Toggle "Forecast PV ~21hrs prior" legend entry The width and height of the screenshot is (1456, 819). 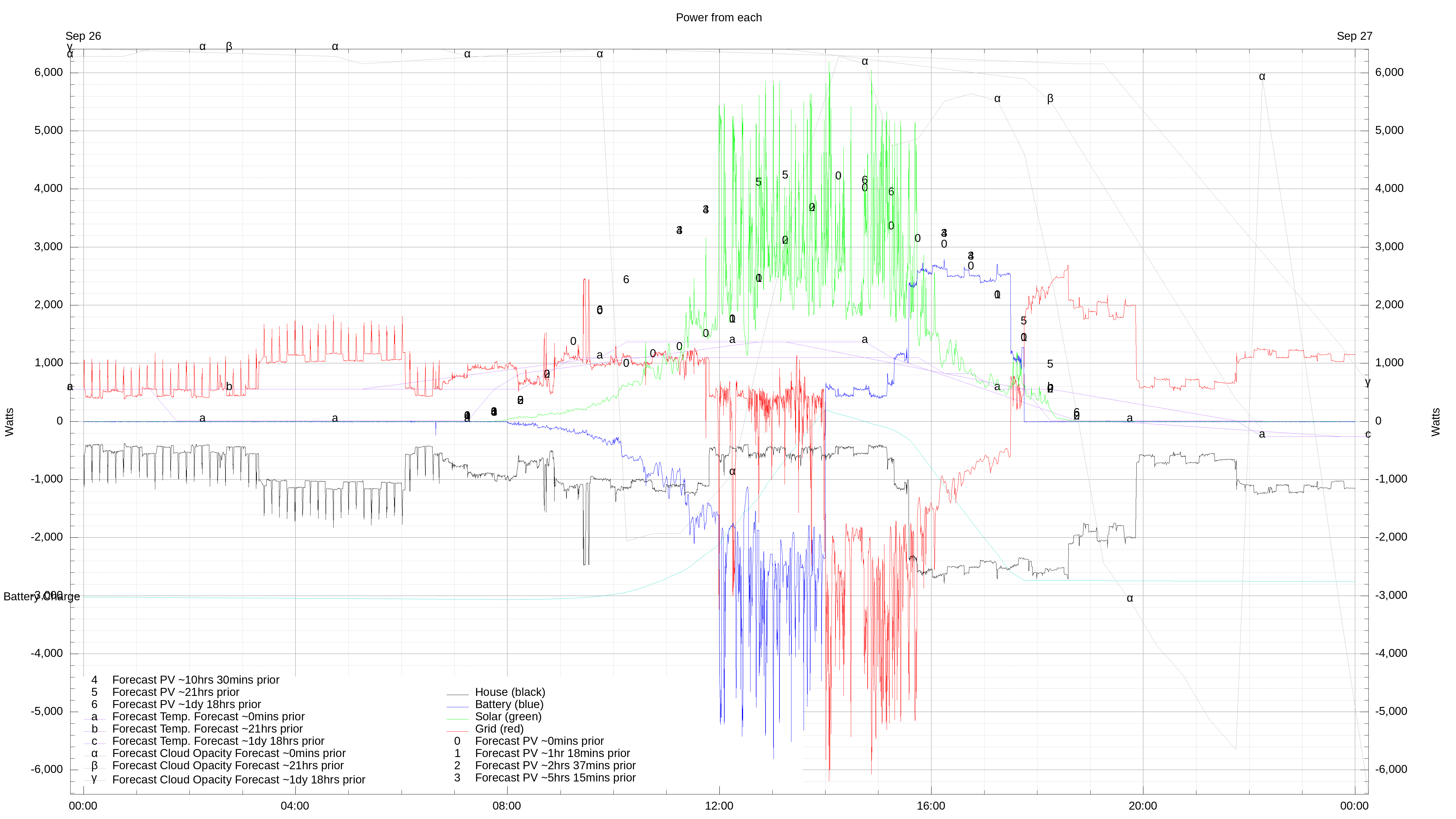176,692
